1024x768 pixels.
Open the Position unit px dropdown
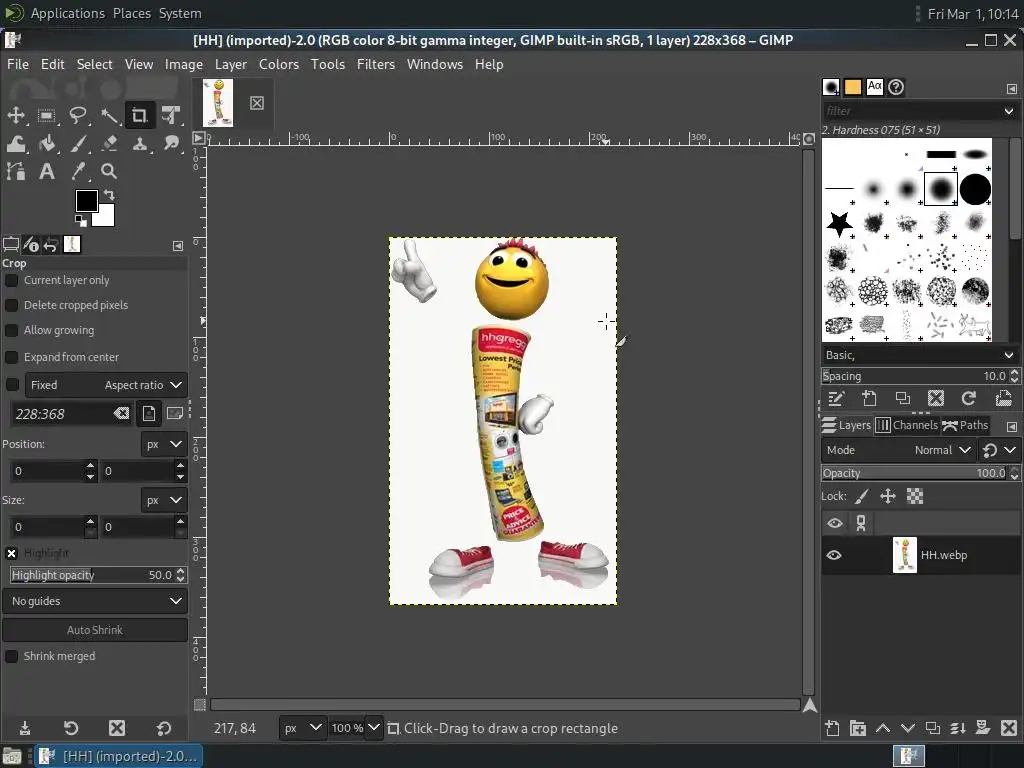pyautogui.click(x=164, y=444)
